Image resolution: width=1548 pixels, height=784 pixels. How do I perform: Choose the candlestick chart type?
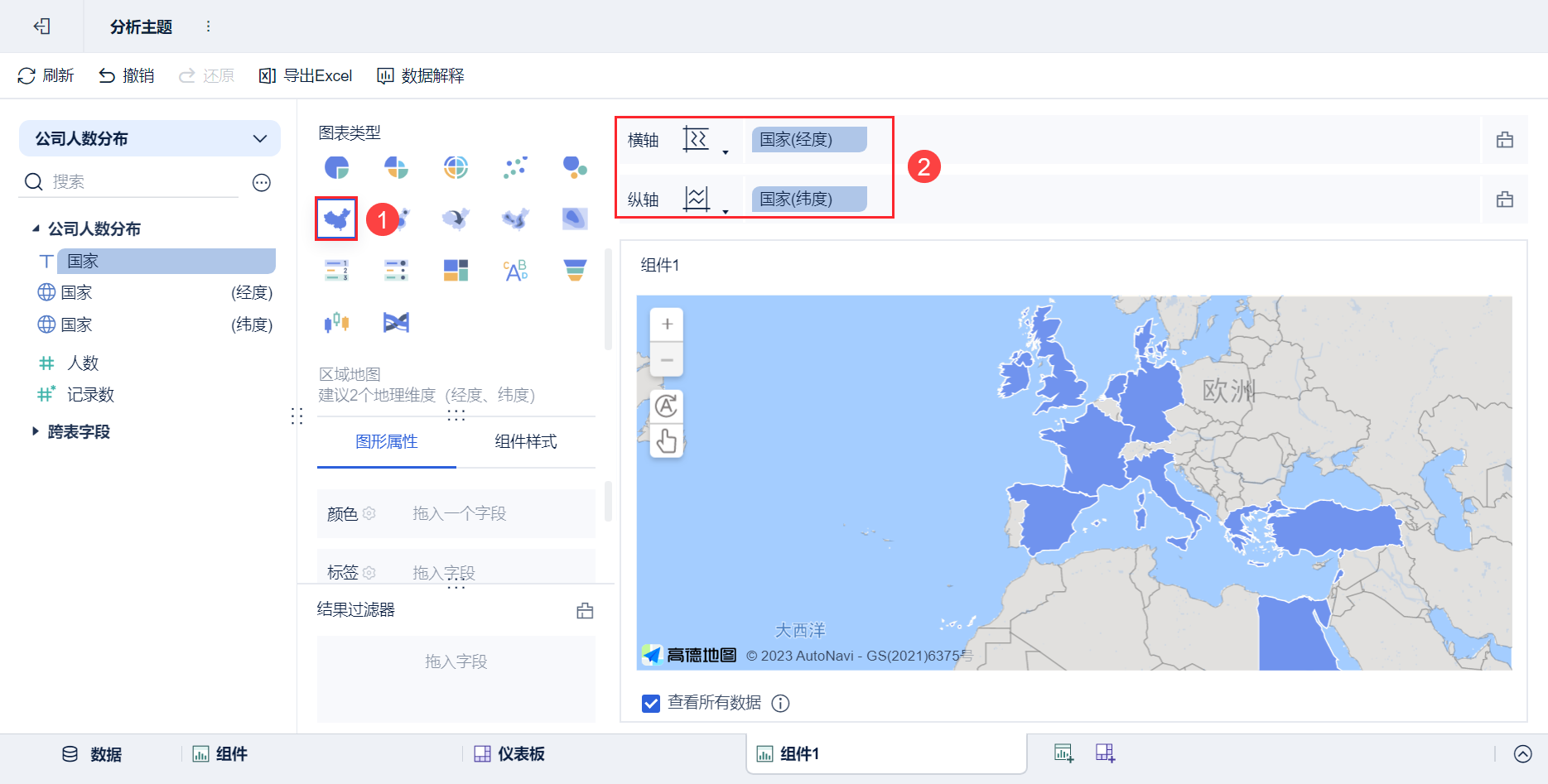[x=336, y=322]
